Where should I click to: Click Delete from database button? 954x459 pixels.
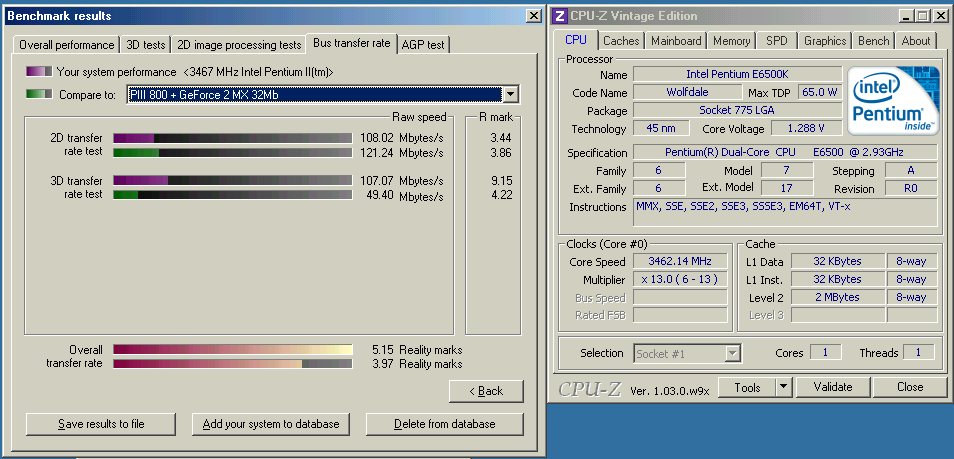[445, 424]
